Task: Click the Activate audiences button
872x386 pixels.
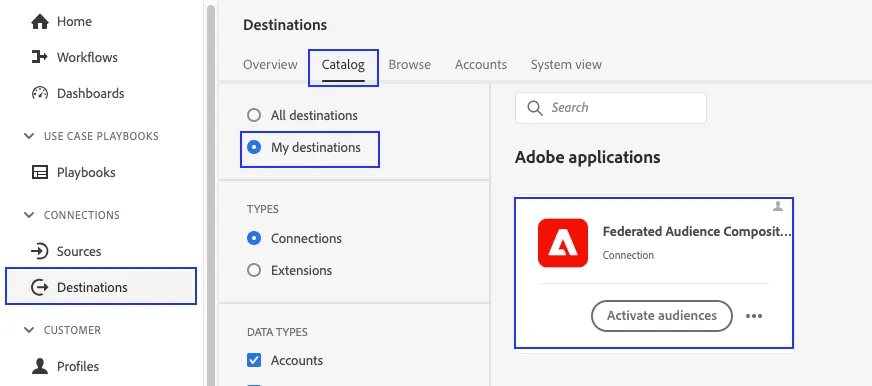Action: pos(662,316)
